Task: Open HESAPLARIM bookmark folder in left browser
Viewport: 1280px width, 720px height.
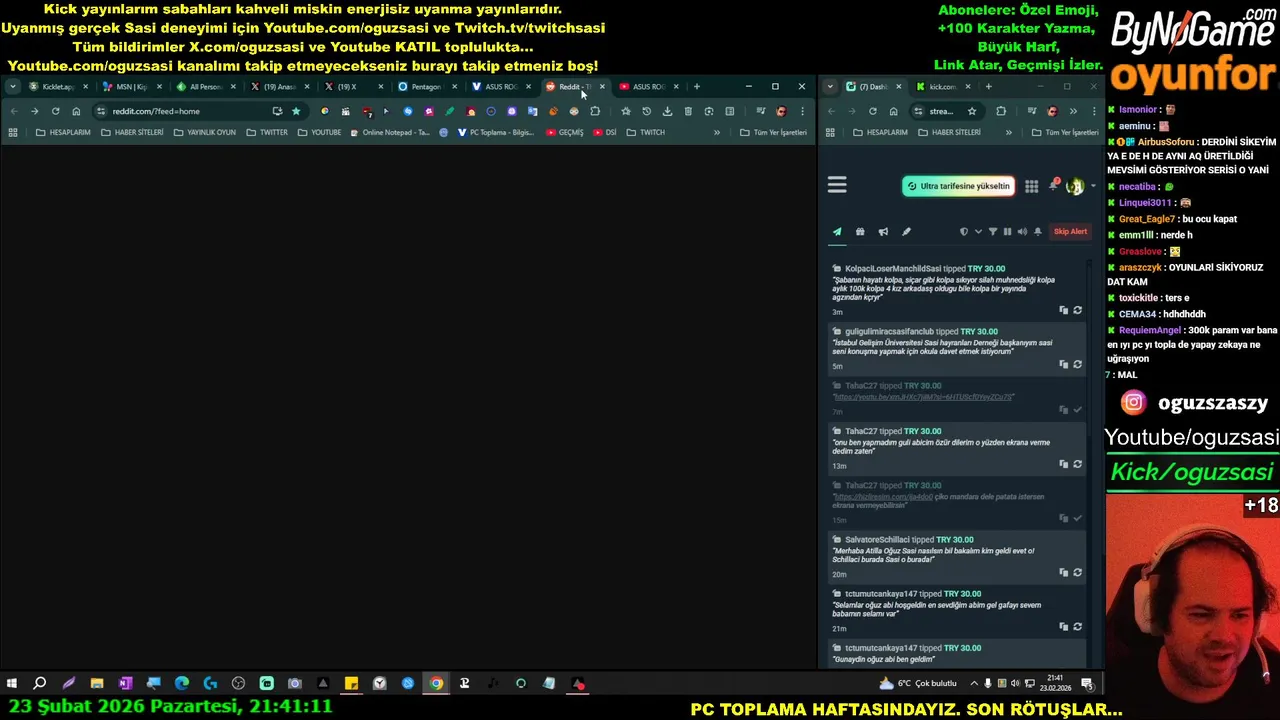Action: point(63,132)
